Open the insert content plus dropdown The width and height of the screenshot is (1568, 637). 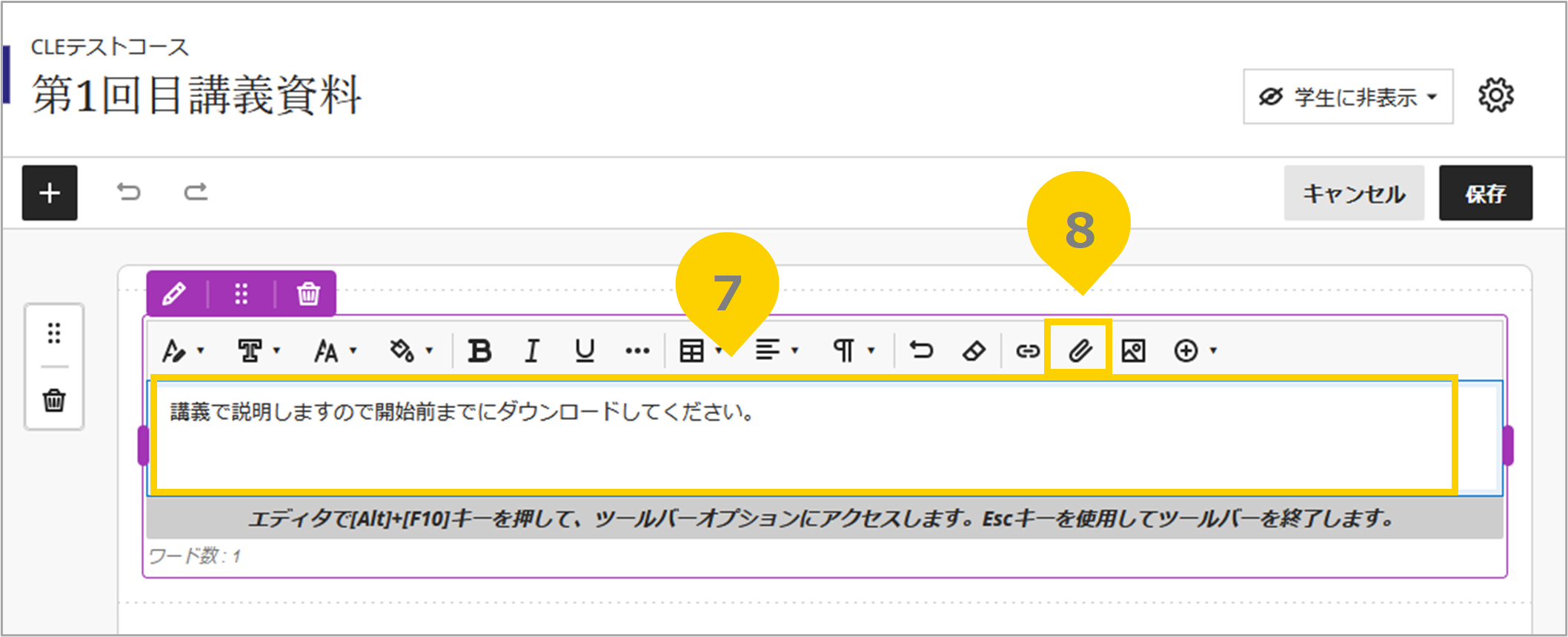(x=1195, y=350)
